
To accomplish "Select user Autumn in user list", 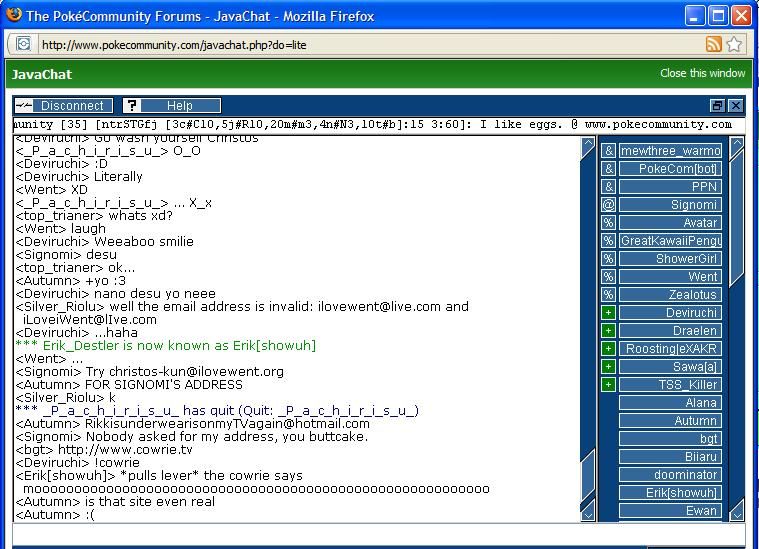I will (x=670, y=421).
